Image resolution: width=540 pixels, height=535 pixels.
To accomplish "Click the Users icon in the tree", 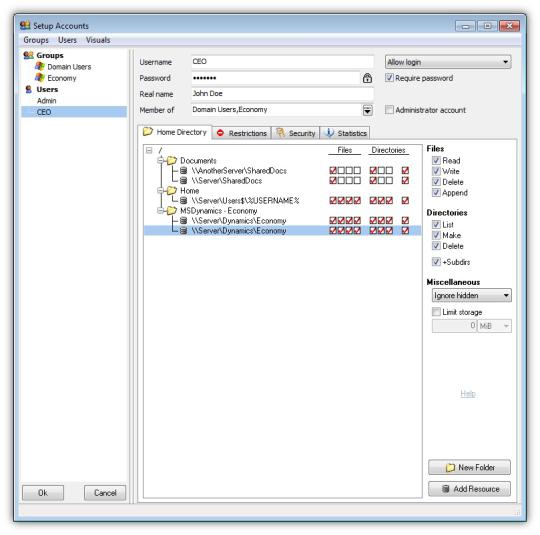I will (x=29, y=90).
